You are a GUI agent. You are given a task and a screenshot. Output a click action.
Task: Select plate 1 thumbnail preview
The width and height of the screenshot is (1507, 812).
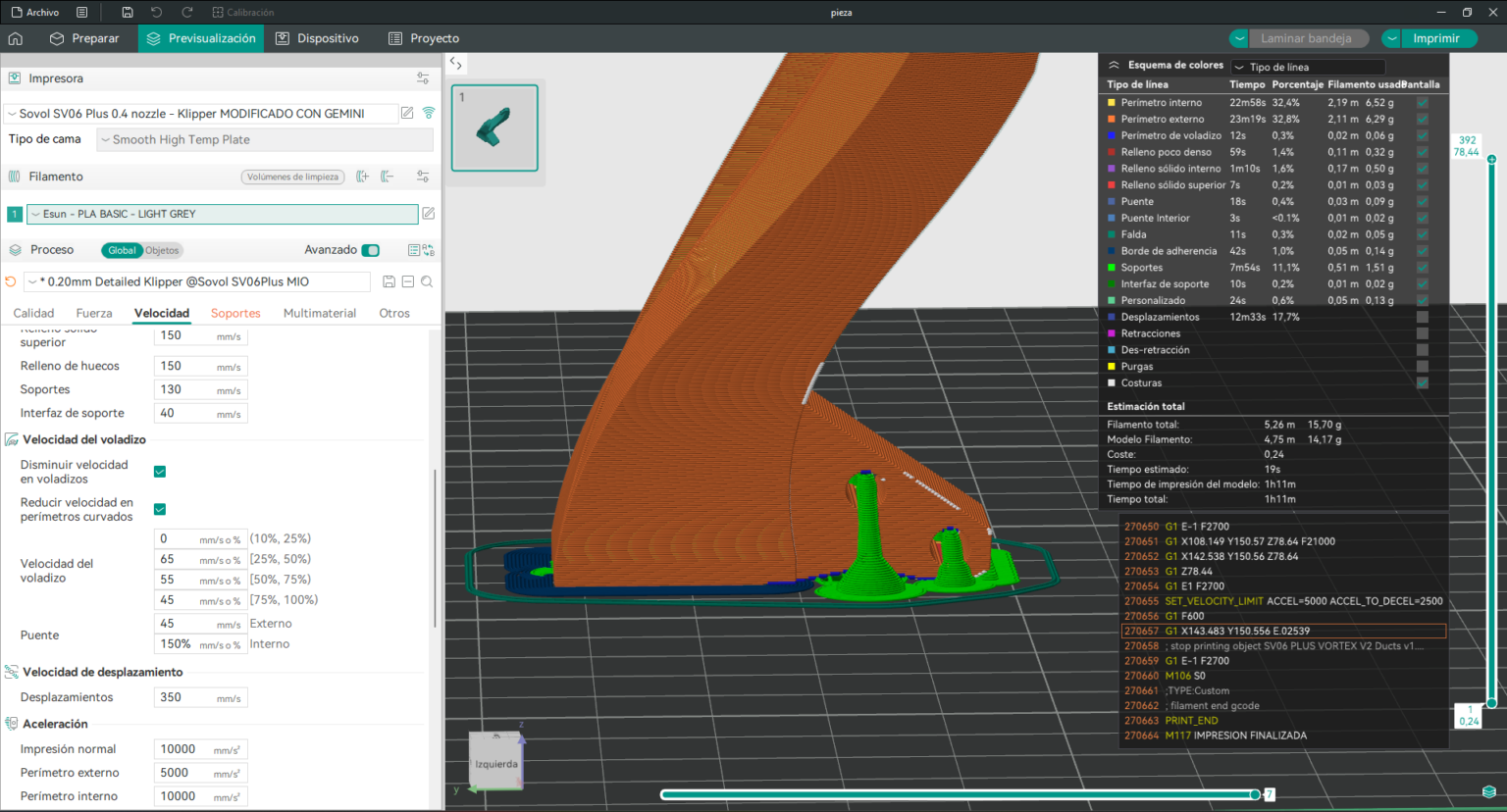point(494,127)
